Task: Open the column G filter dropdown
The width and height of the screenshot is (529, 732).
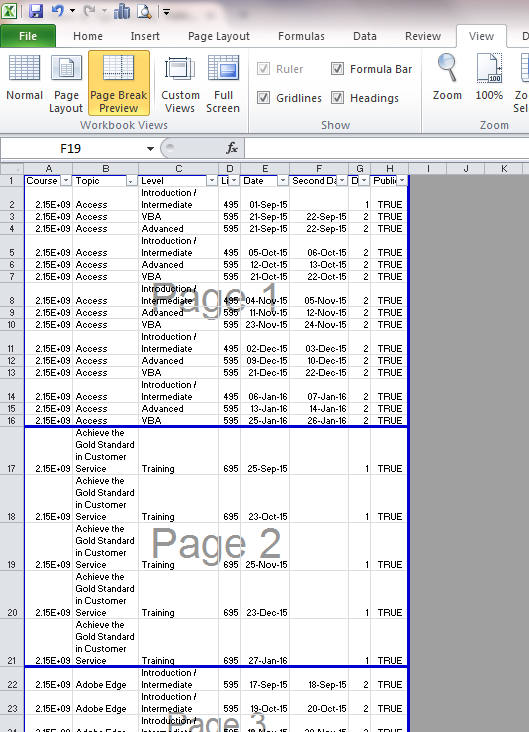Action: click(364, 181)
